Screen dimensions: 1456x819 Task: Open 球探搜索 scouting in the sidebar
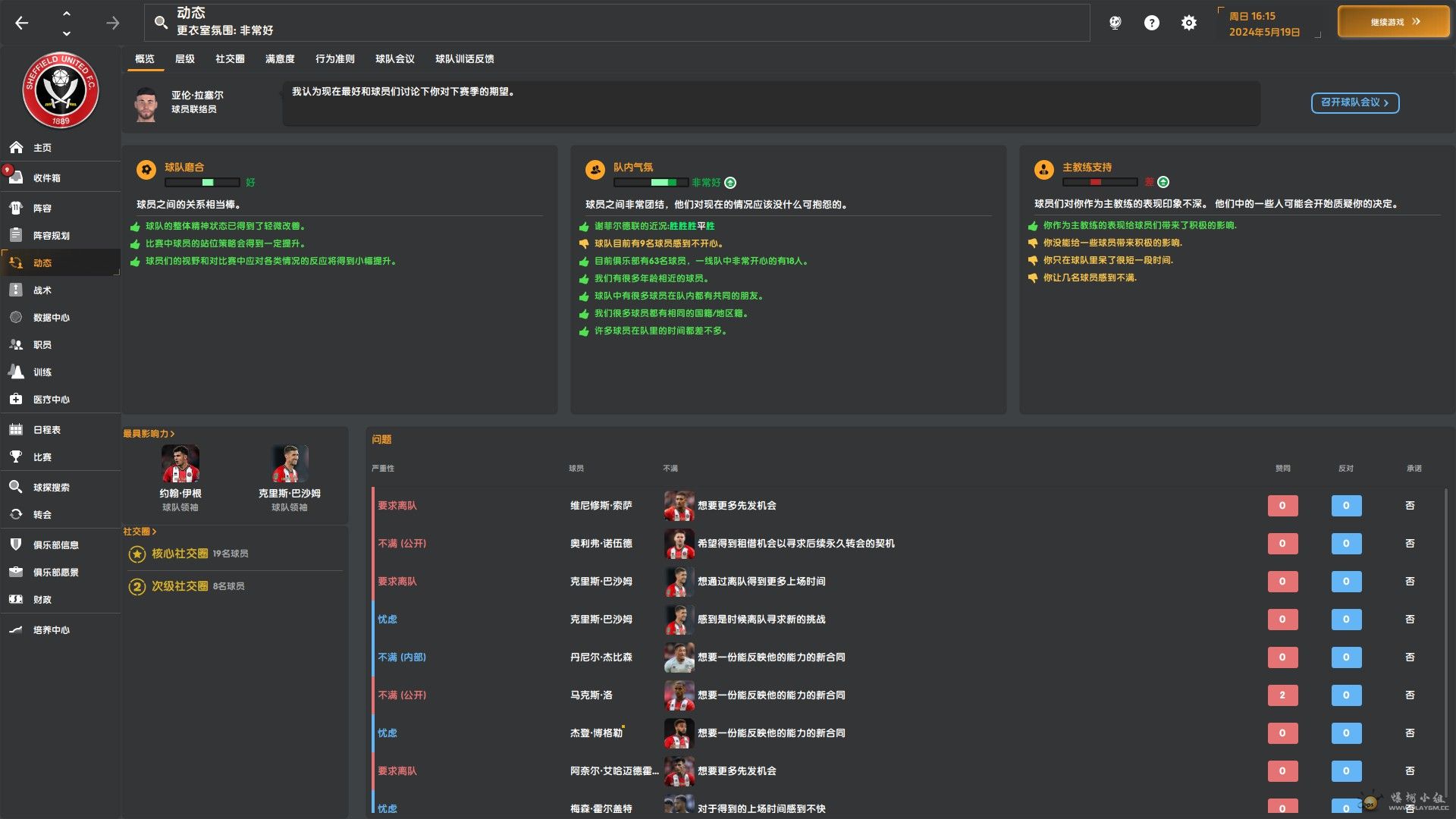[x=61, y=487]
